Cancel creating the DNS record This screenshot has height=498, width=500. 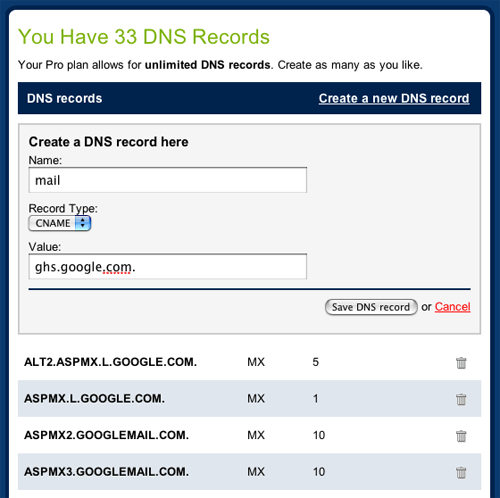452,307
